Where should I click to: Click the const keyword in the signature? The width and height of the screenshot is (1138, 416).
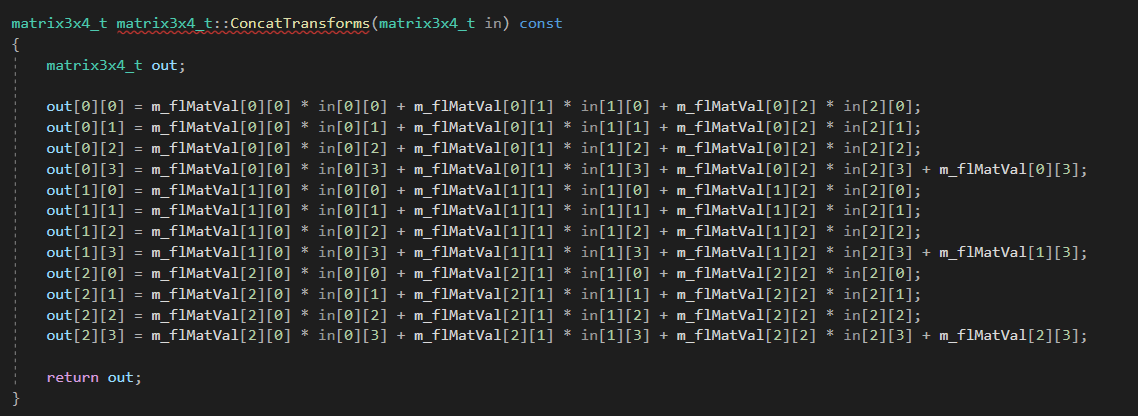coord(541,23)
